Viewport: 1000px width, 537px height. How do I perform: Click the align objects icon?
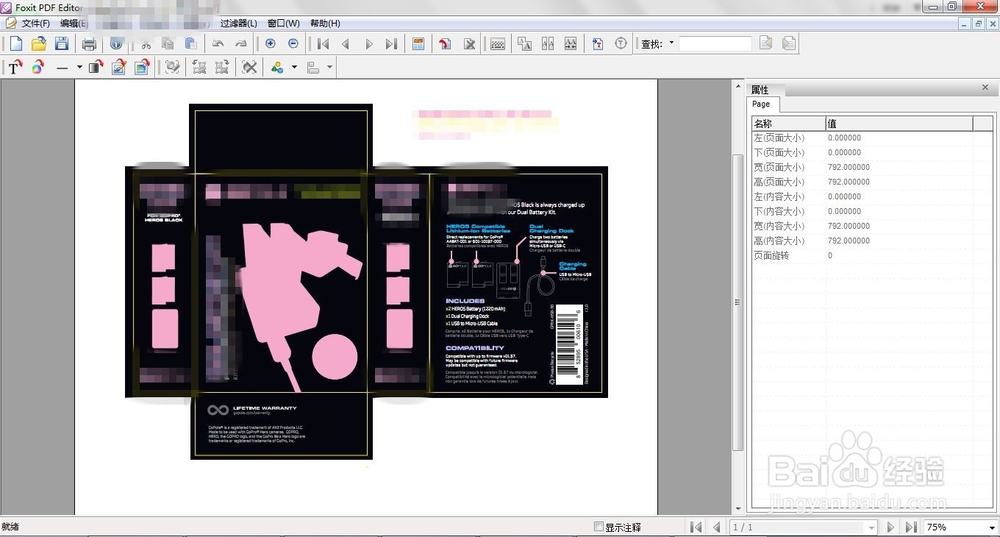[313, 67]
